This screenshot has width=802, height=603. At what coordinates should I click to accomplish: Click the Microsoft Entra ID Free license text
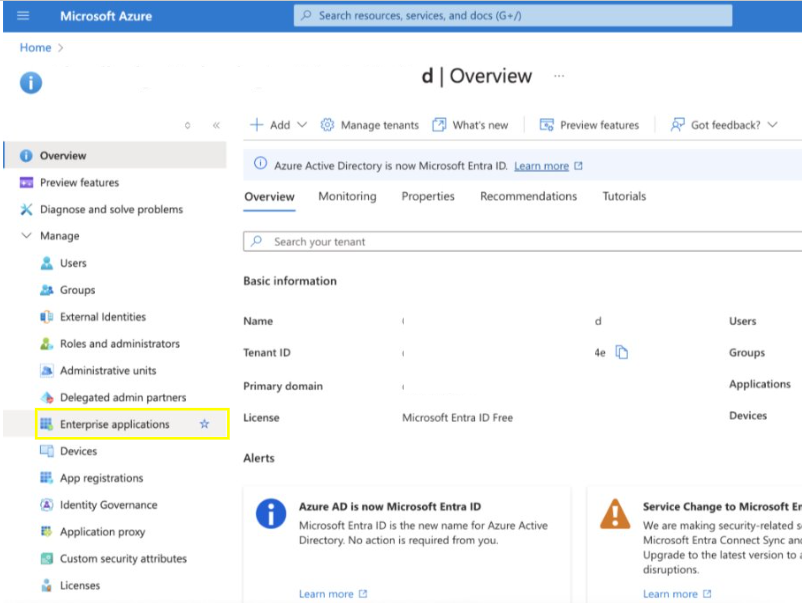[457, 418]
